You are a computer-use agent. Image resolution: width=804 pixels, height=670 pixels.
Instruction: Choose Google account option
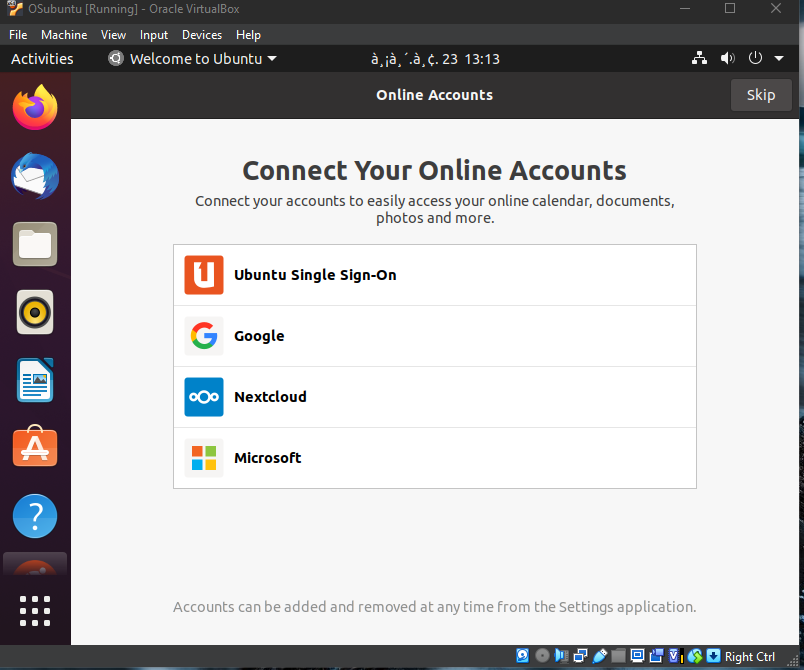click(434, 336)
